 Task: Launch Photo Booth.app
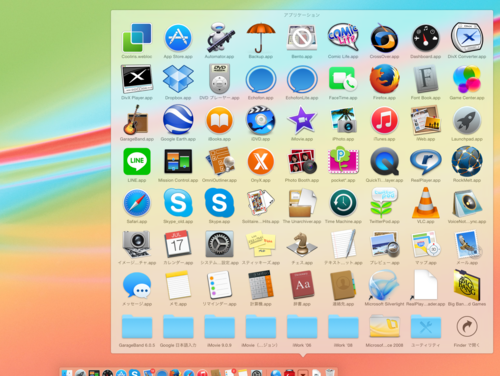[x=302, y=161]
